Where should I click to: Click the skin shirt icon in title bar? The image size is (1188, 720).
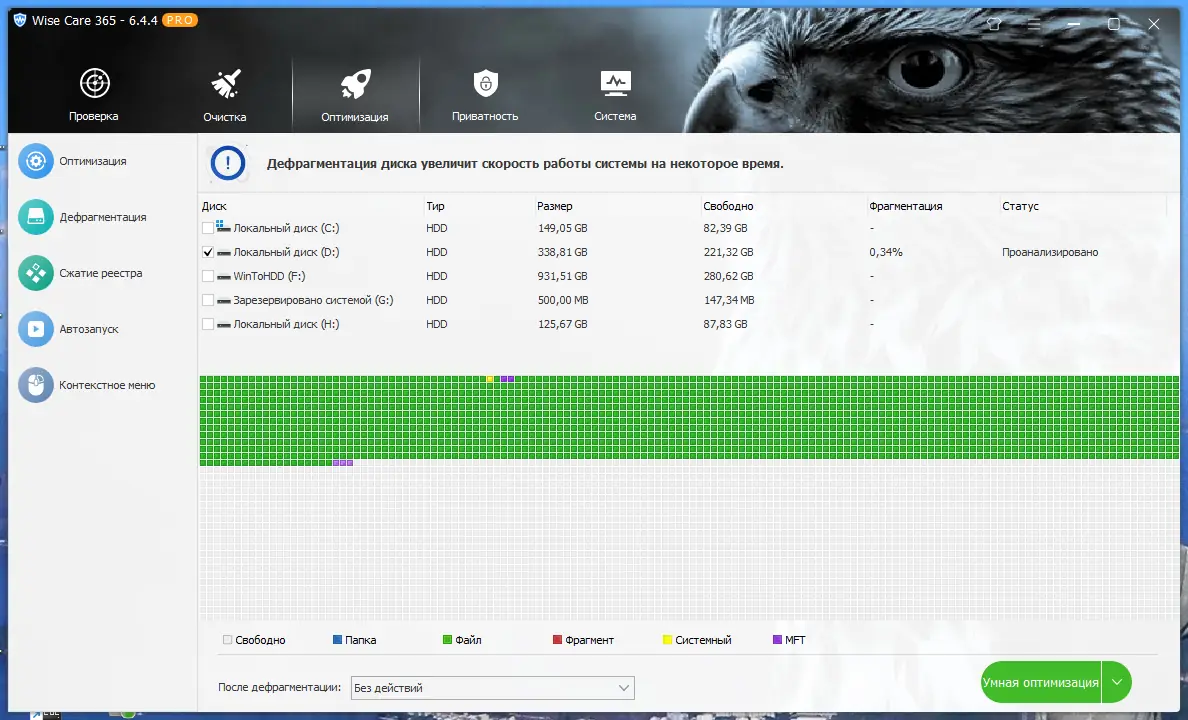[994, 24]
